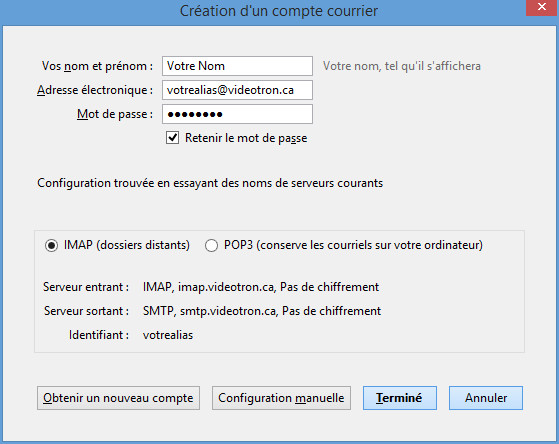
Task: Cancel using the Annuler button
Action: [486, 398]
